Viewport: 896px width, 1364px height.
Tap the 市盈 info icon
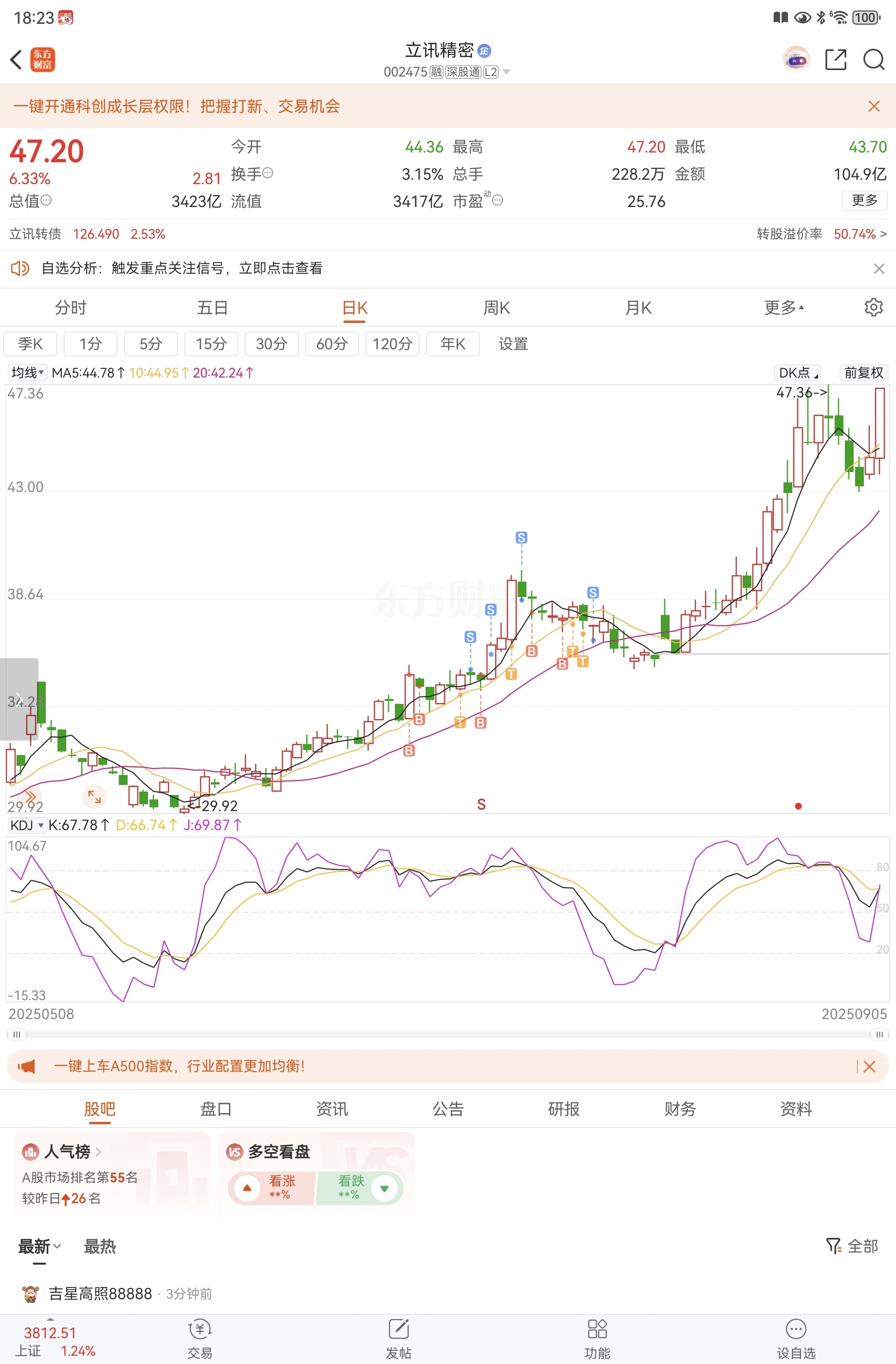[498, 200]
